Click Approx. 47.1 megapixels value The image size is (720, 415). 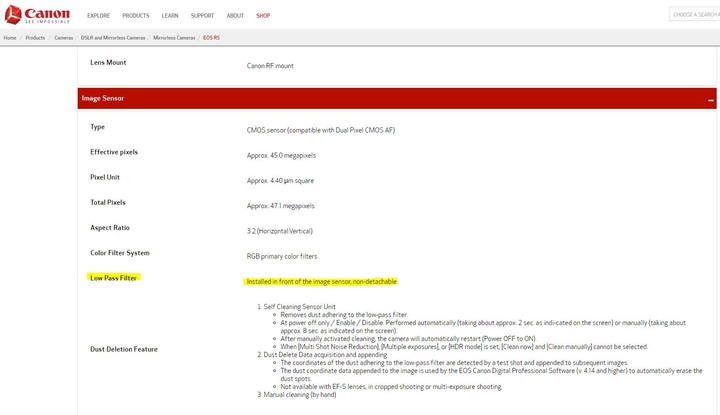pos(281,206)
